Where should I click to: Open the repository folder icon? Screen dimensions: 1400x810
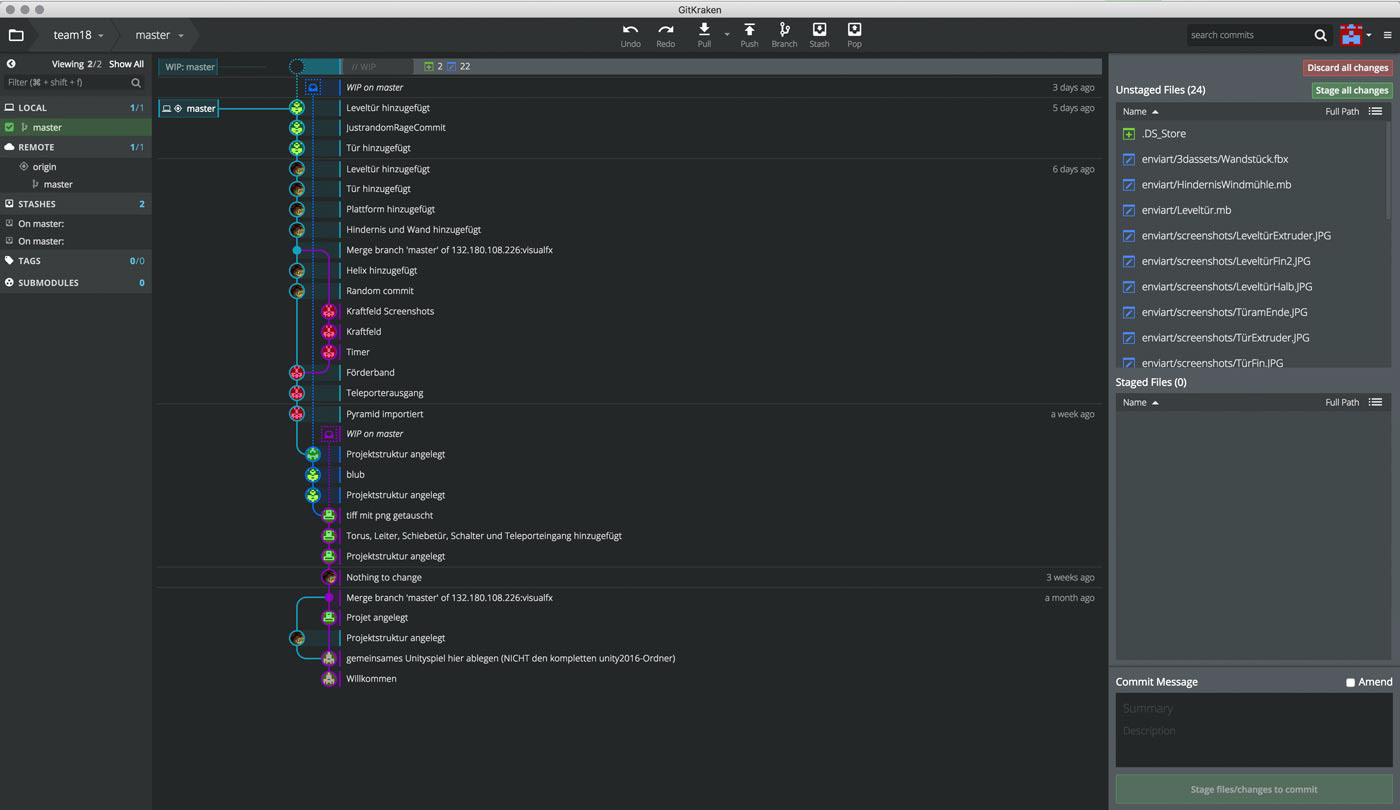tap(16, 35)
